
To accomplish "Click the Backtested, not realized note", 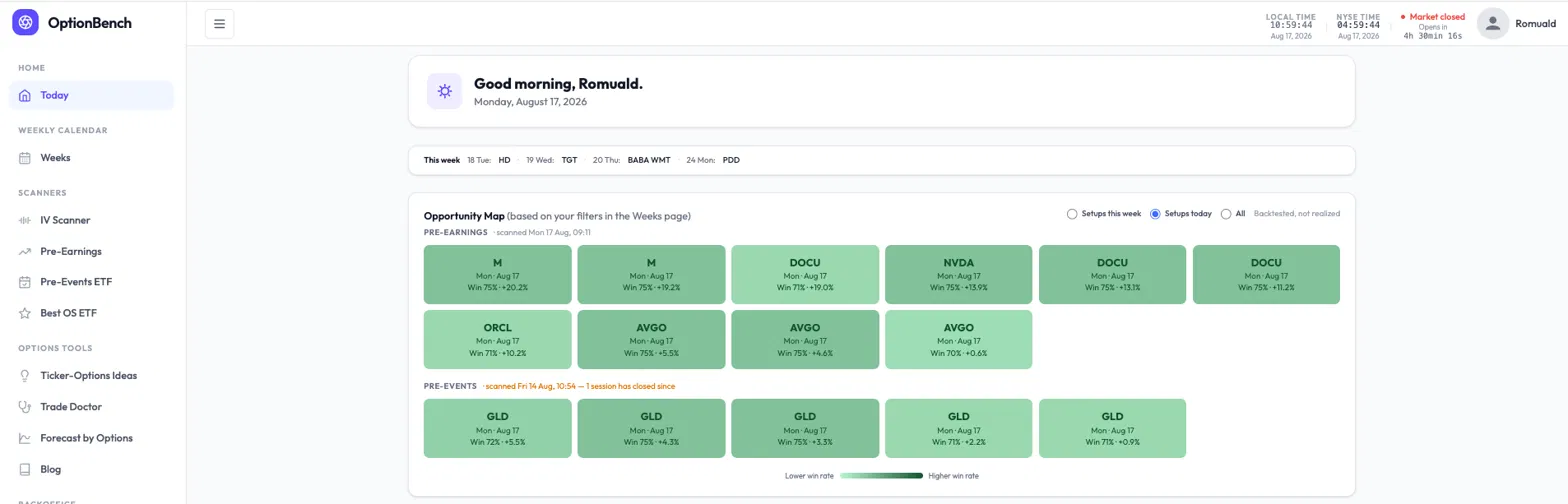I will pyautogui.click(x=1297, y=214).
